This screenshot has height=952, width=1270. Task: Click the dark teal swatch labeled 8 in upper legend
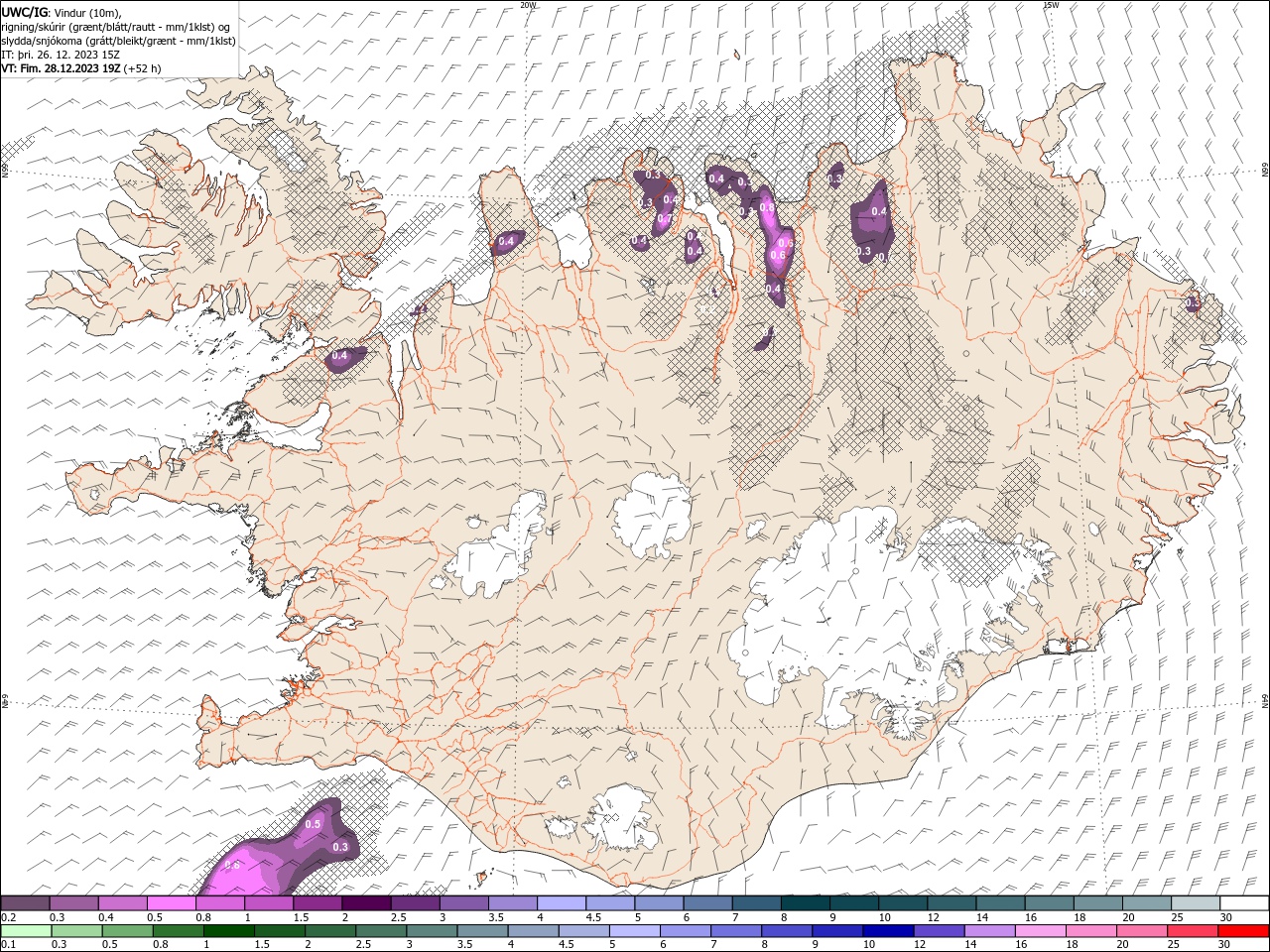(806, 902)
